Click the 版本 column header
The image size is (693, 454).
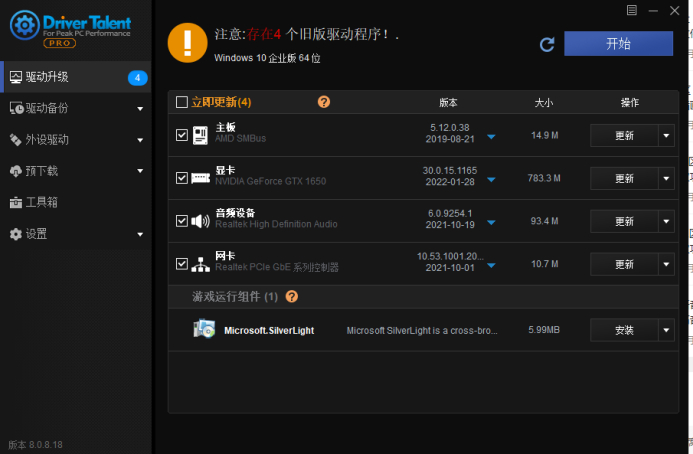pyautogui.click(x=448, y=103)
